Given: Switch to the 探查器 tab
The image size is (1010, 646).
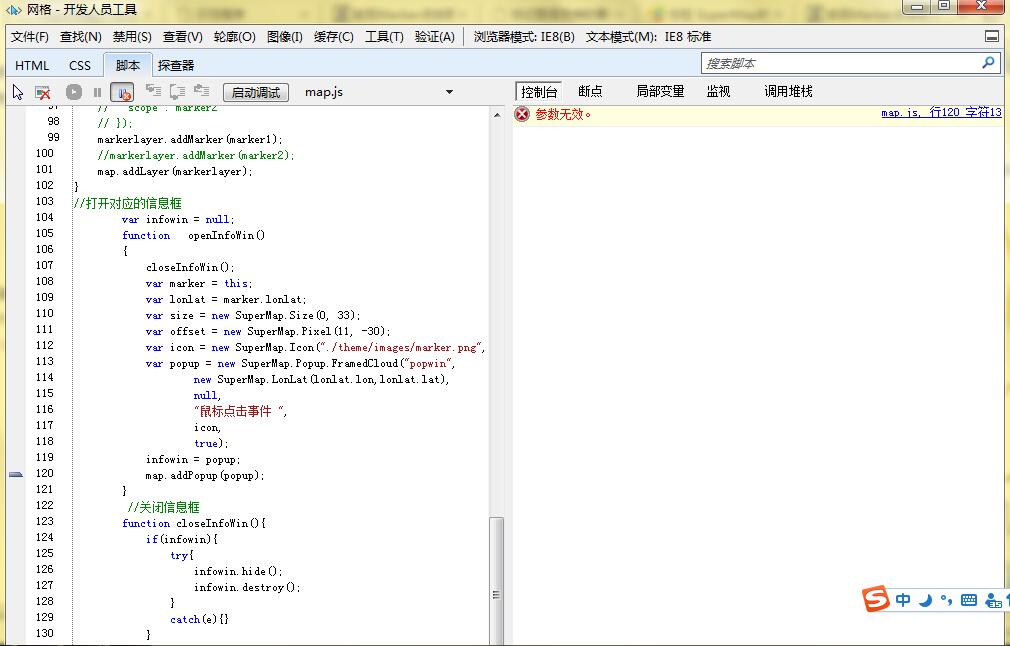Looking at the screenshot, I should pyautogui.click(x=176, y=65).
